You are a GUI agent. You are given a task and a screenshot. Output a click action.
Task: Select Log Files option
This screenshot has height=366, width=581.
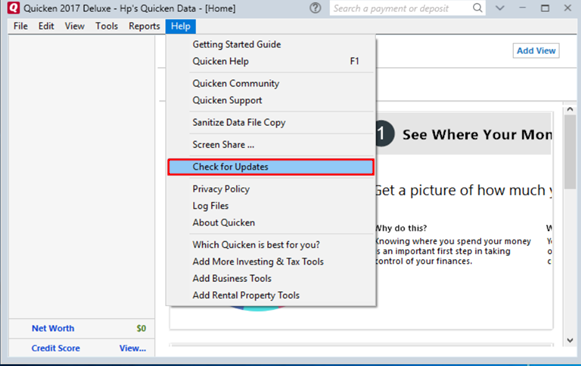pyautogui.click(x=210, y=206)
